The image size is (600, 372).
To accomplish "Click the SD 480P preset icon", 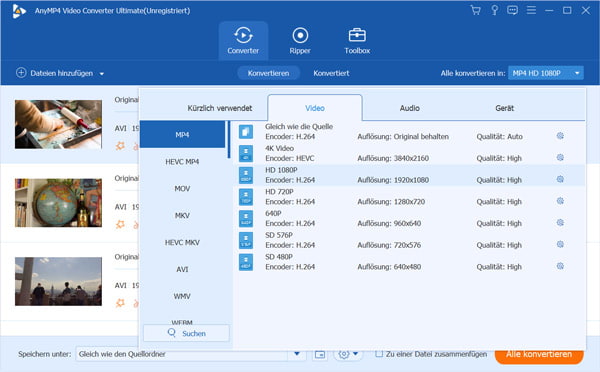I will coord(246,262).
